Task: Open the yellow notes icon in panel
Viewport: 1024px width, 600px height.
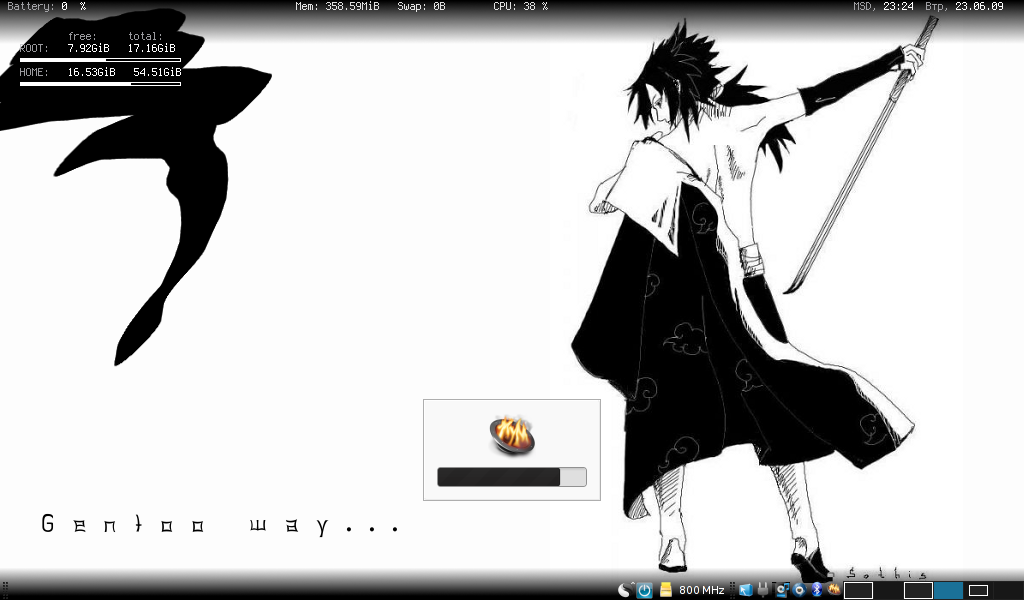Action: click(665, 590)
